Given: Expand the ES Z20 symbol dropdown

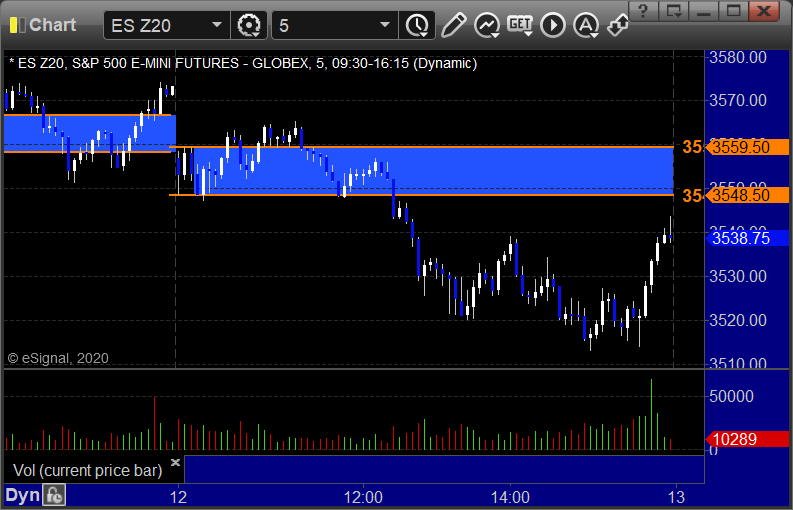Looking at the screenshot, I should (216, 25).
